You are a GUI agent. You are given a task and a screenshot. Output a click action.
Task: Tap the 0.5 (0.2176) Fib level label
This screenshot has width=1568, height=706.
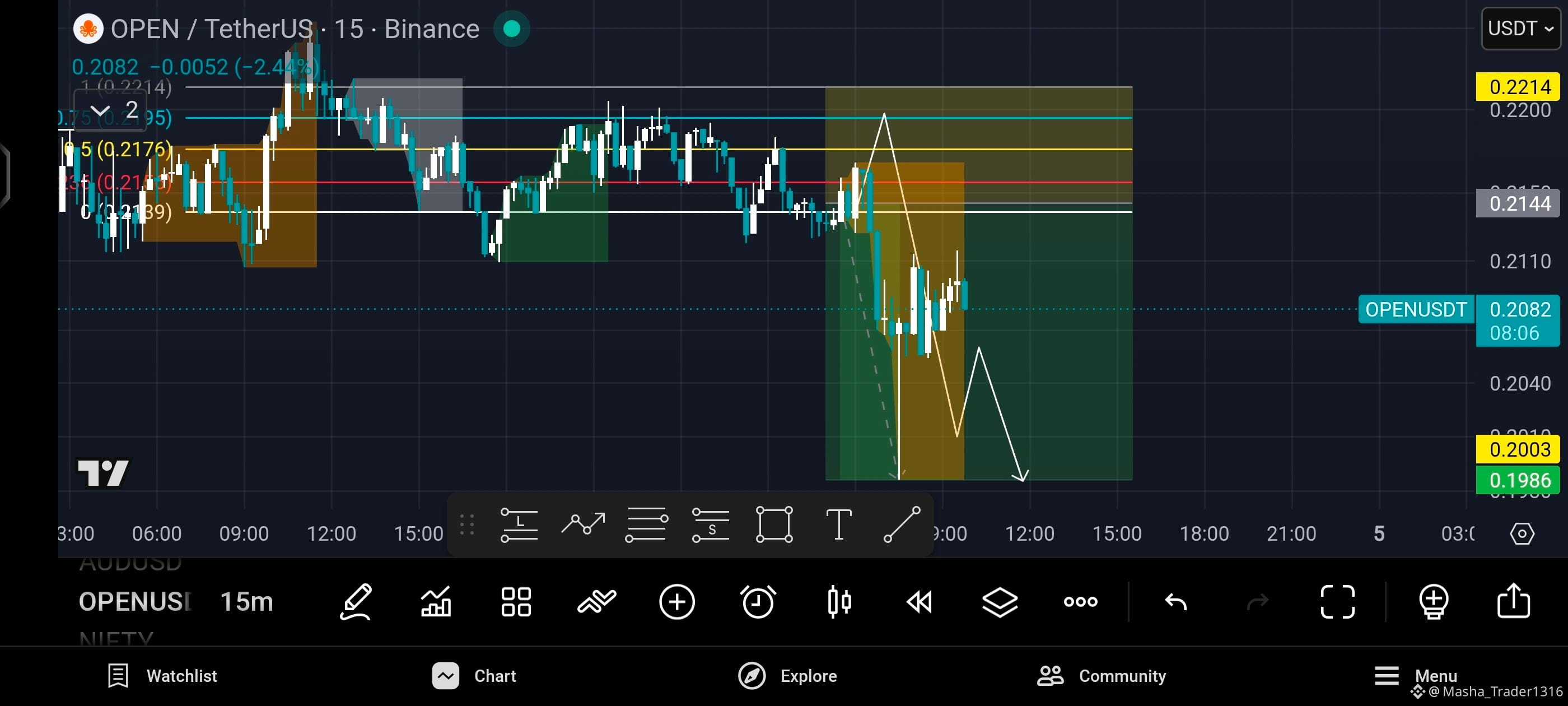click(119, 148)
